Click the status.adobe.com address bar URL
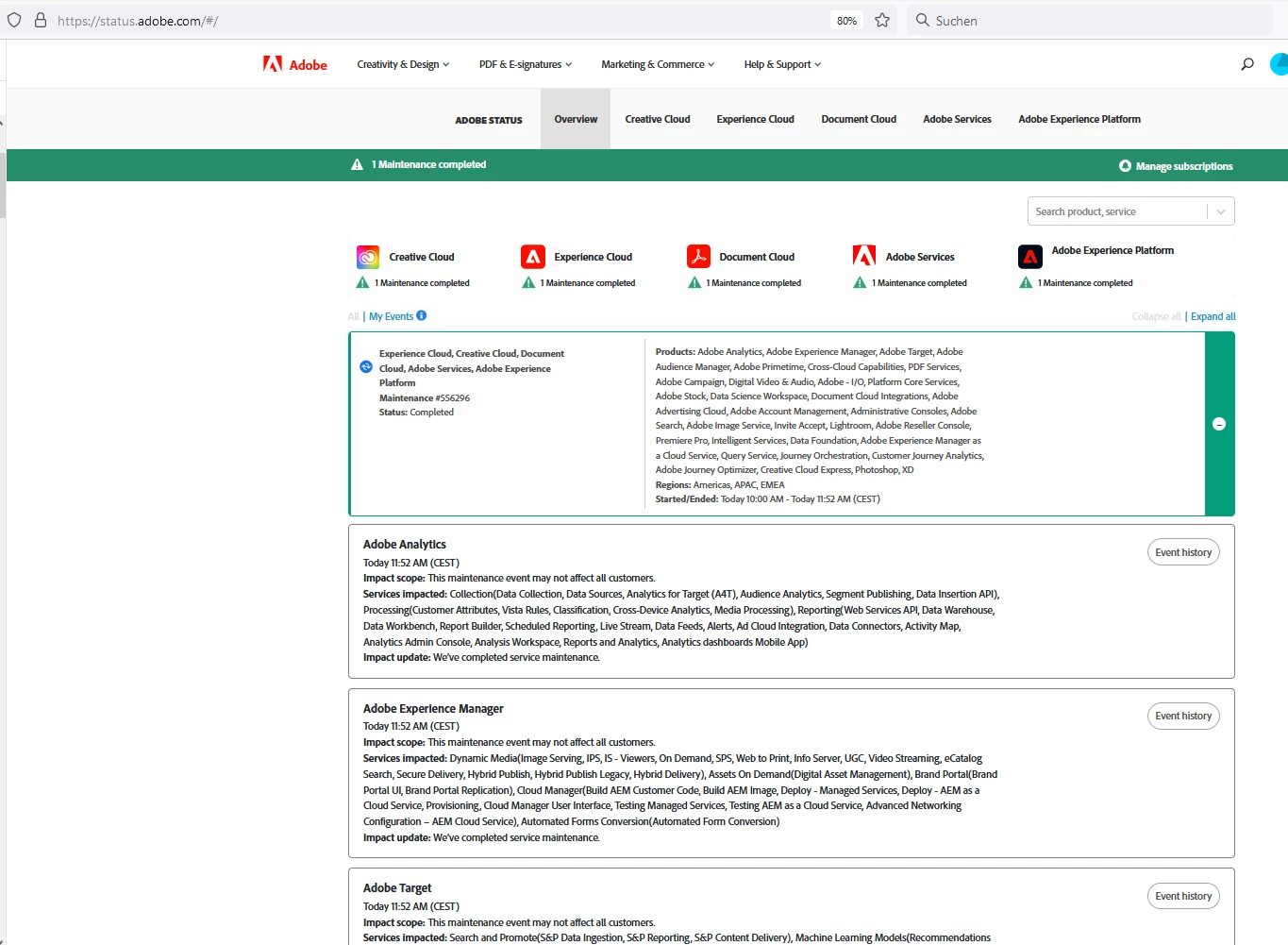Image resolution: width=1288 pixels, height=945 pixels. pos(138,20)
